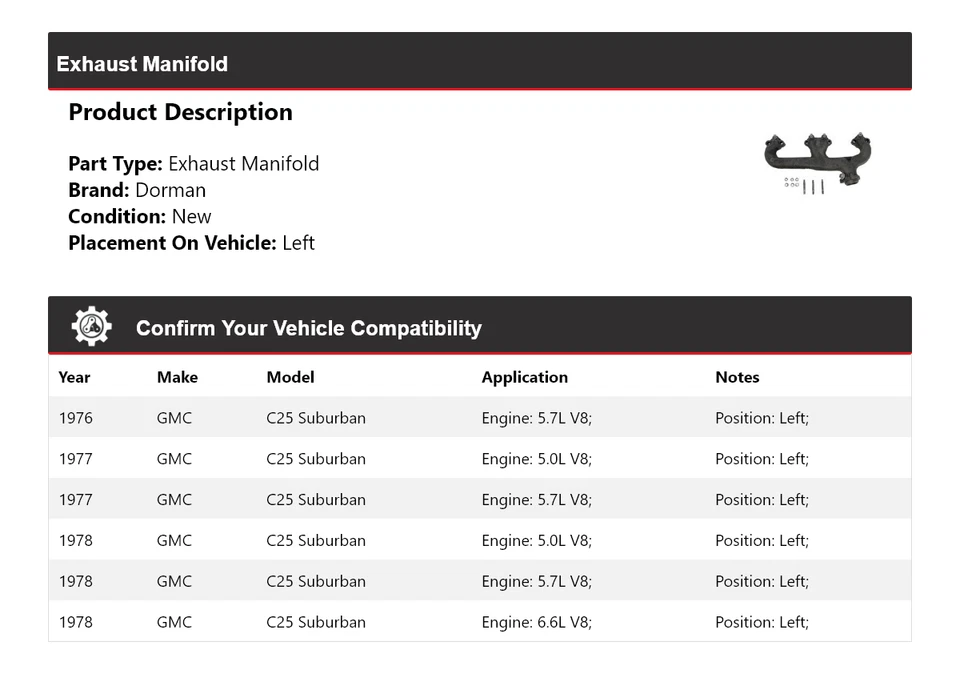Image resolution: width=960 pixels, height=674 pixels.
Task: Select the 1977 row with 5.7L V8 engine
Action: pyautogui.click(x=480, y=500)
